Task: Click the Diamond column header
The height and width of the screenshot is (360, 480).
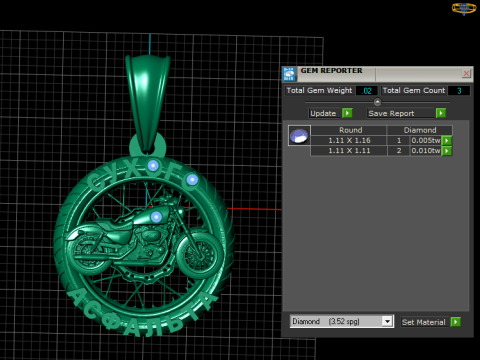Action: click(x=420, y=130)
